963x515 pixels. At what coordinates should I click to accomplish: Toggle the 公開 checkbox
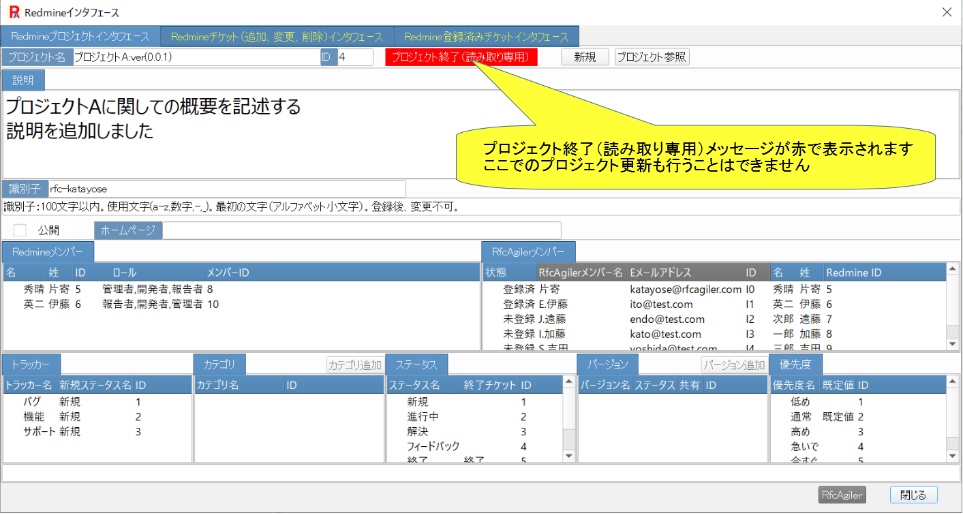[x=20, y=230]
